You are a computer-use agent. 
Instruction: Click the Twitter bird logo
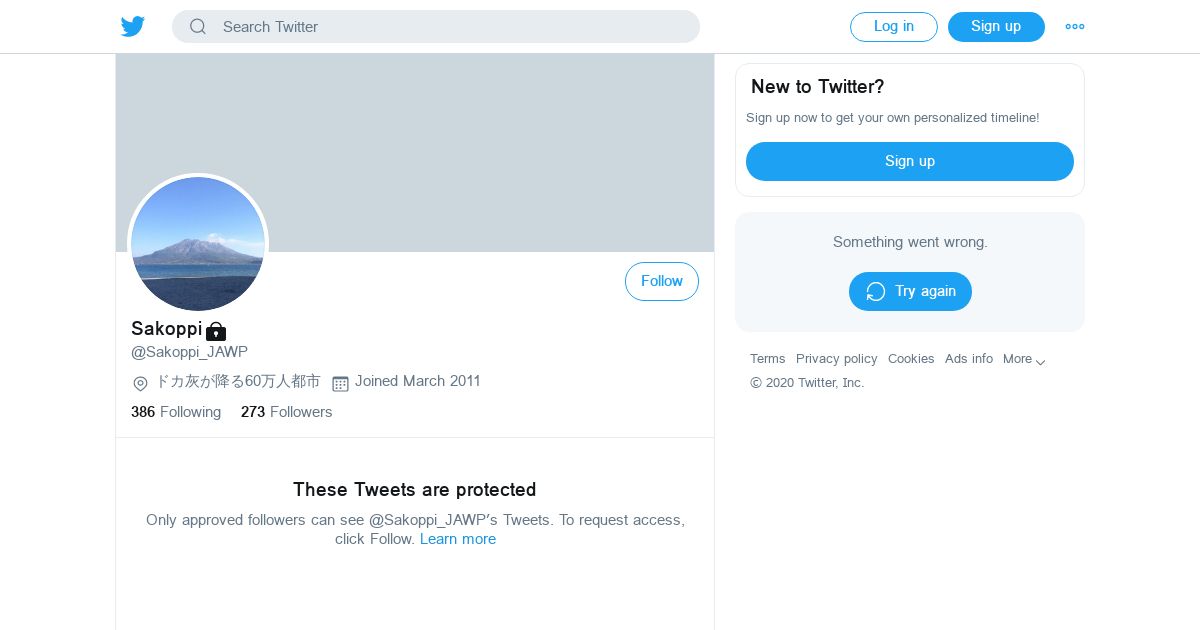(133, 27)
